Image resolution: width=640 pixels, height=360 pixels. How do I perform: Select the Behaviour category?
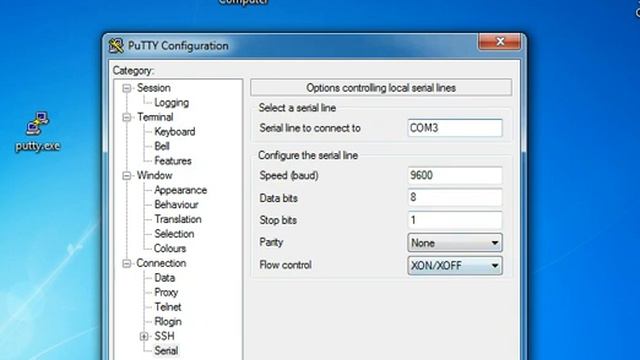tap(176, 204)
